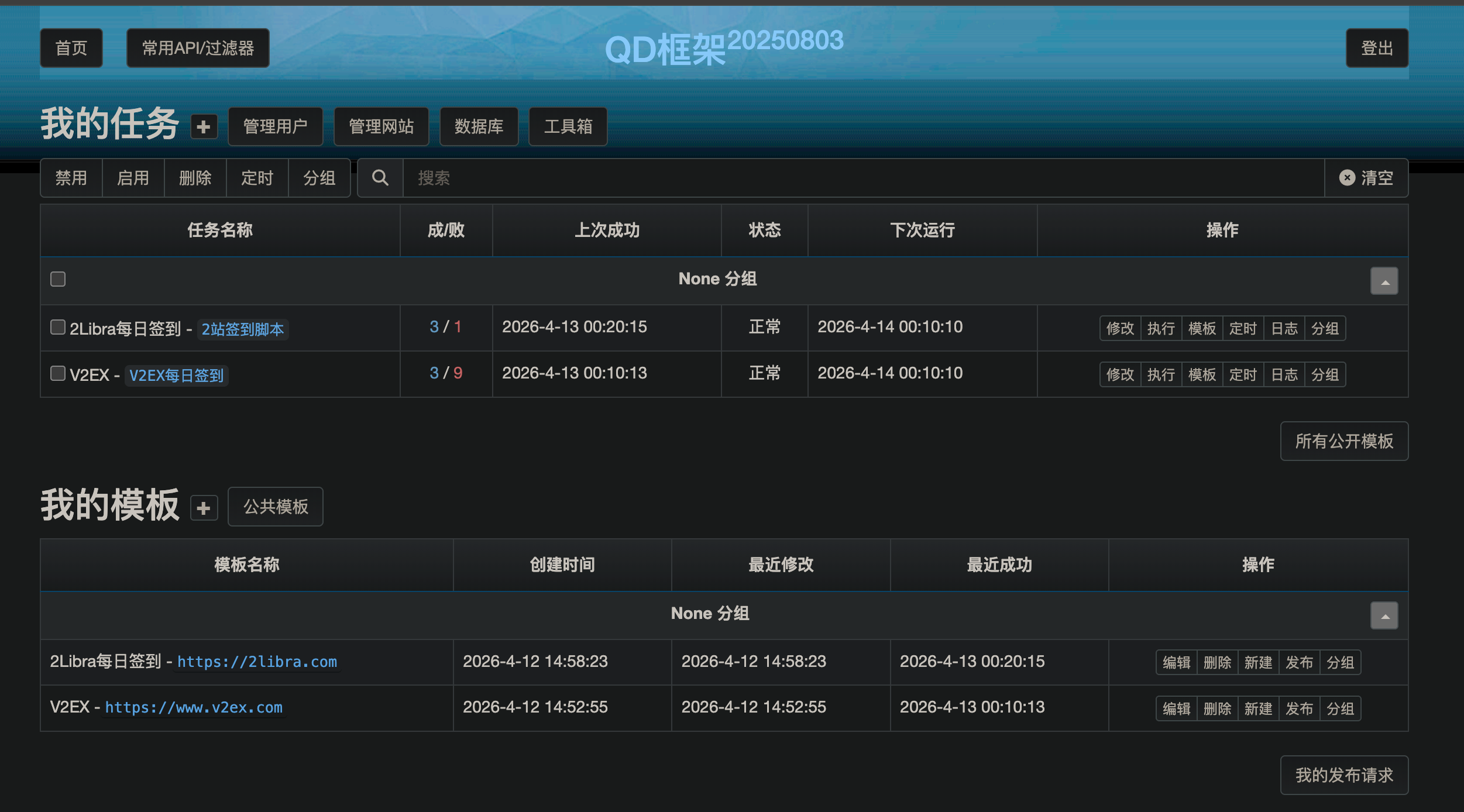
Task: Collapse the tasks None 分组 arrow
Action: (1384, 281)
